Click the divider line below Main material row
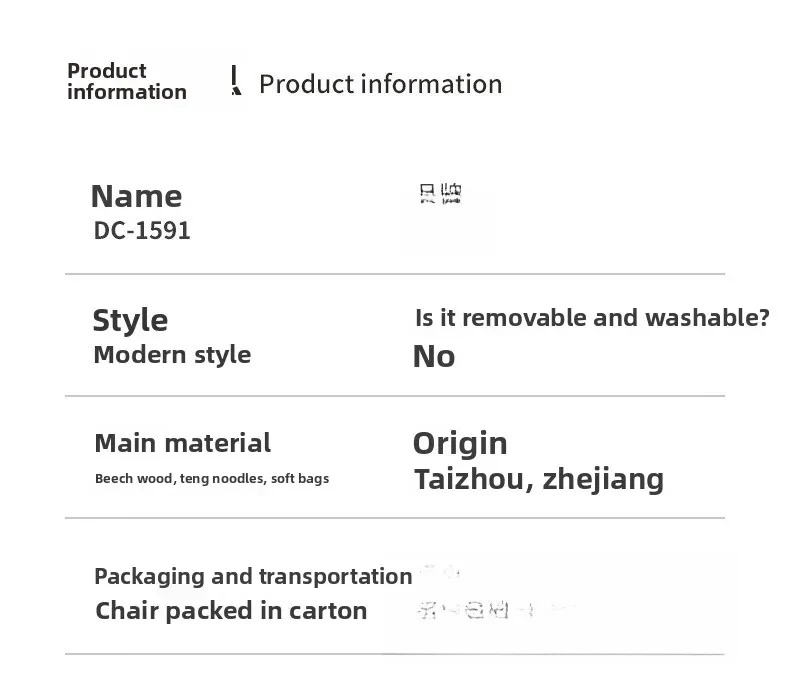This screenshot has height=684, width=790. click(x=395, y=518)
